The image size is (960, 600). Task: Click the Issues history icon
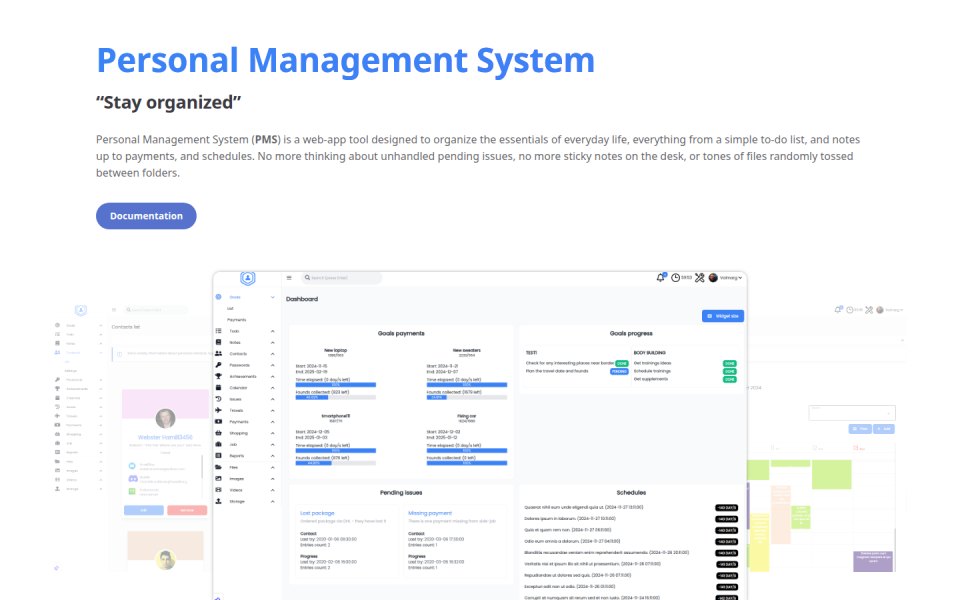218,399
